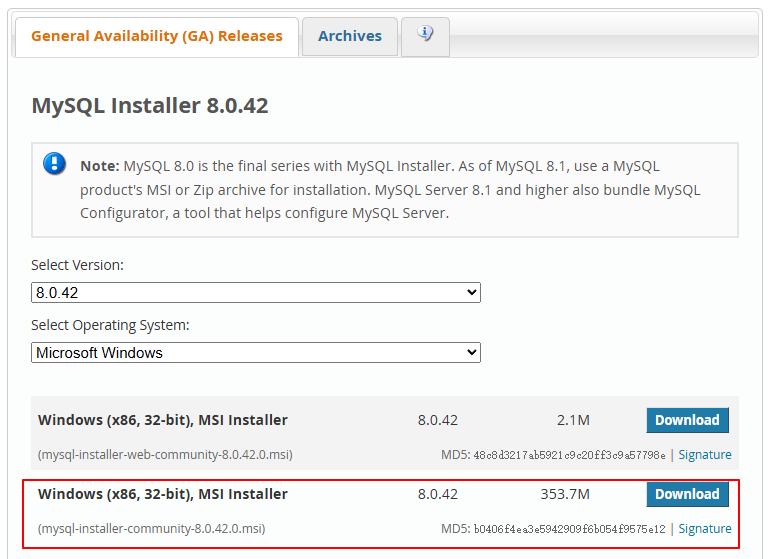Click the MySQL Installer 8.0.42 heading

[150, 106]
